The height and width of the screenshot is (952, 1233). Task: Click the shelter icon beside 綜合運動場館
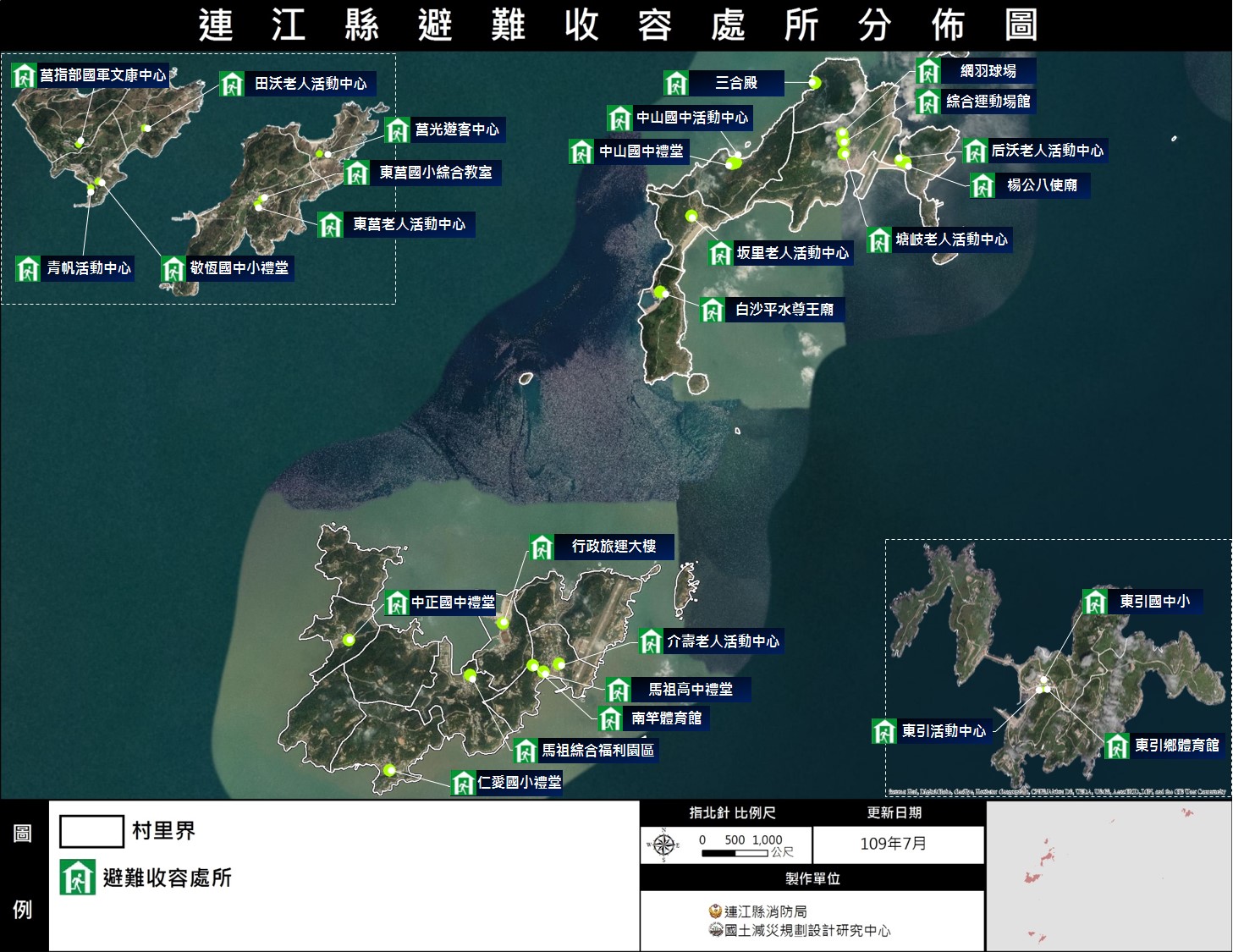928,102
